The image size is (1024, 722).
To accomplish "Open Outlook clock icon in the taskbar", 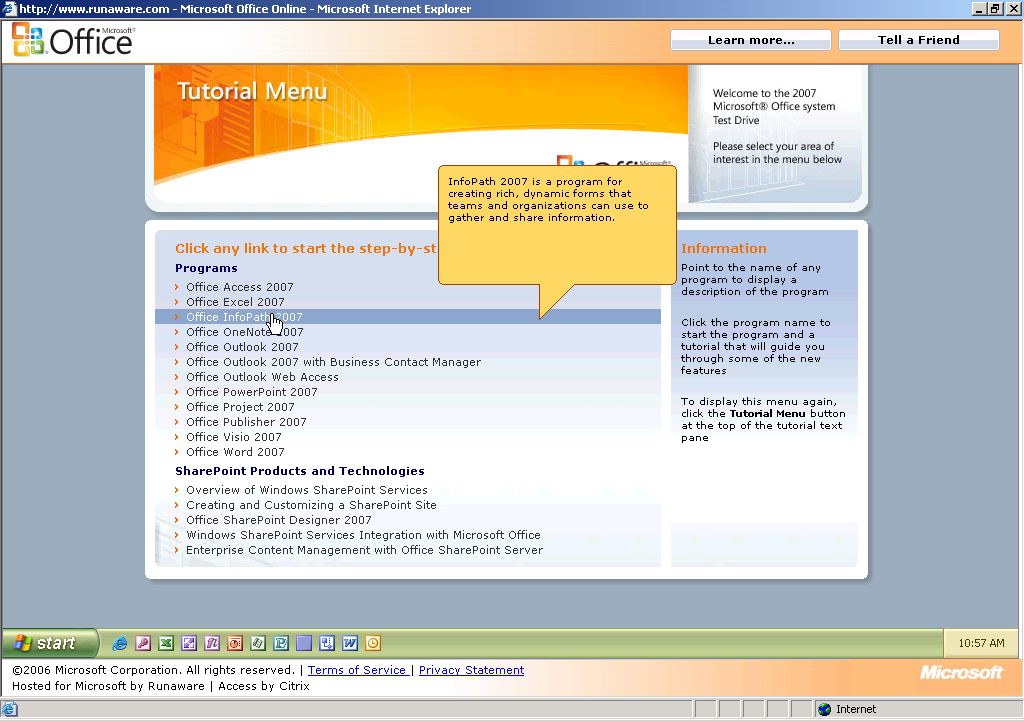I will (373, 643).
